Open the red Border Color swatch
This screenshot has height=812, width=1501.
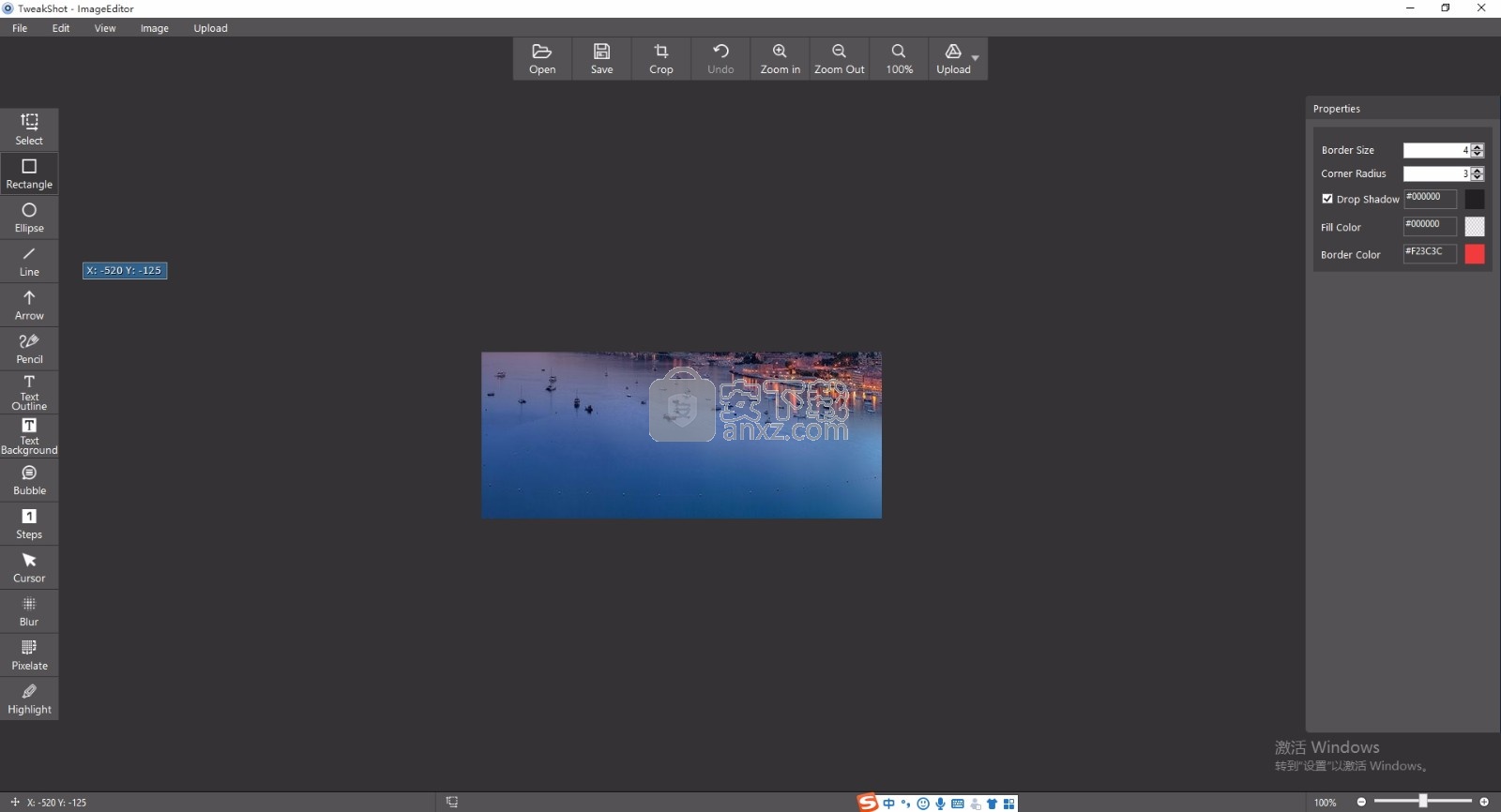tap(1475, 253)
